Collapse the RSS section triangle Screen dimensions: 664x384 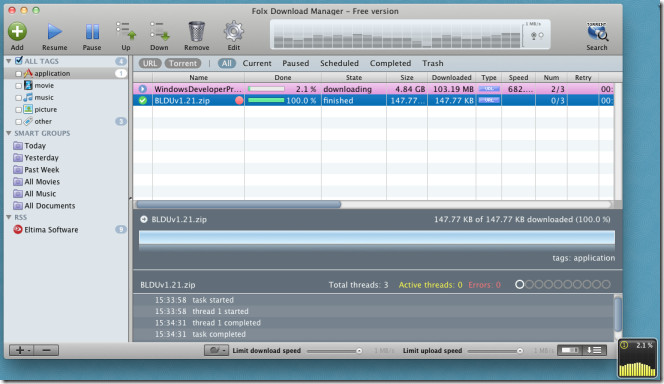(x=8, y=217)
